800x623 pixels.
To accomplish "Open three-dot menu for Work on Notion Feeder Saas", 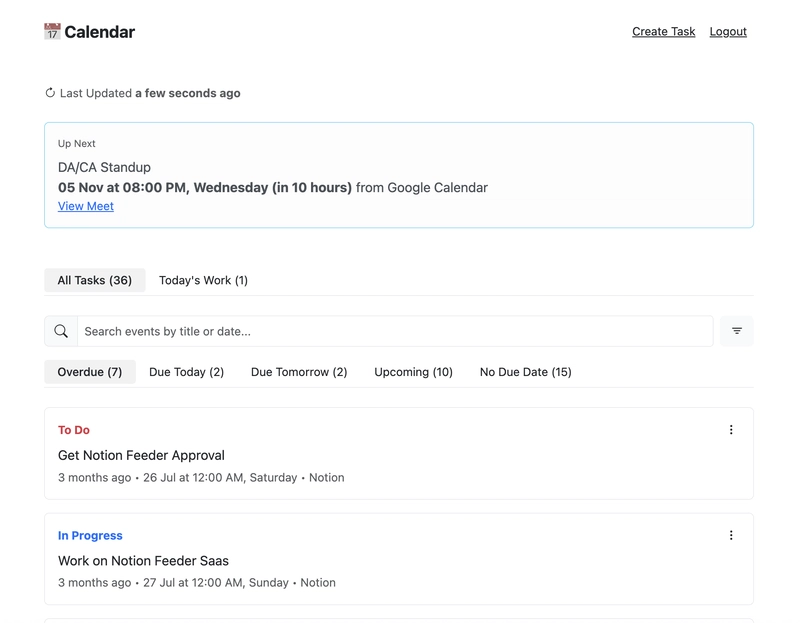I will pos(731,536).
